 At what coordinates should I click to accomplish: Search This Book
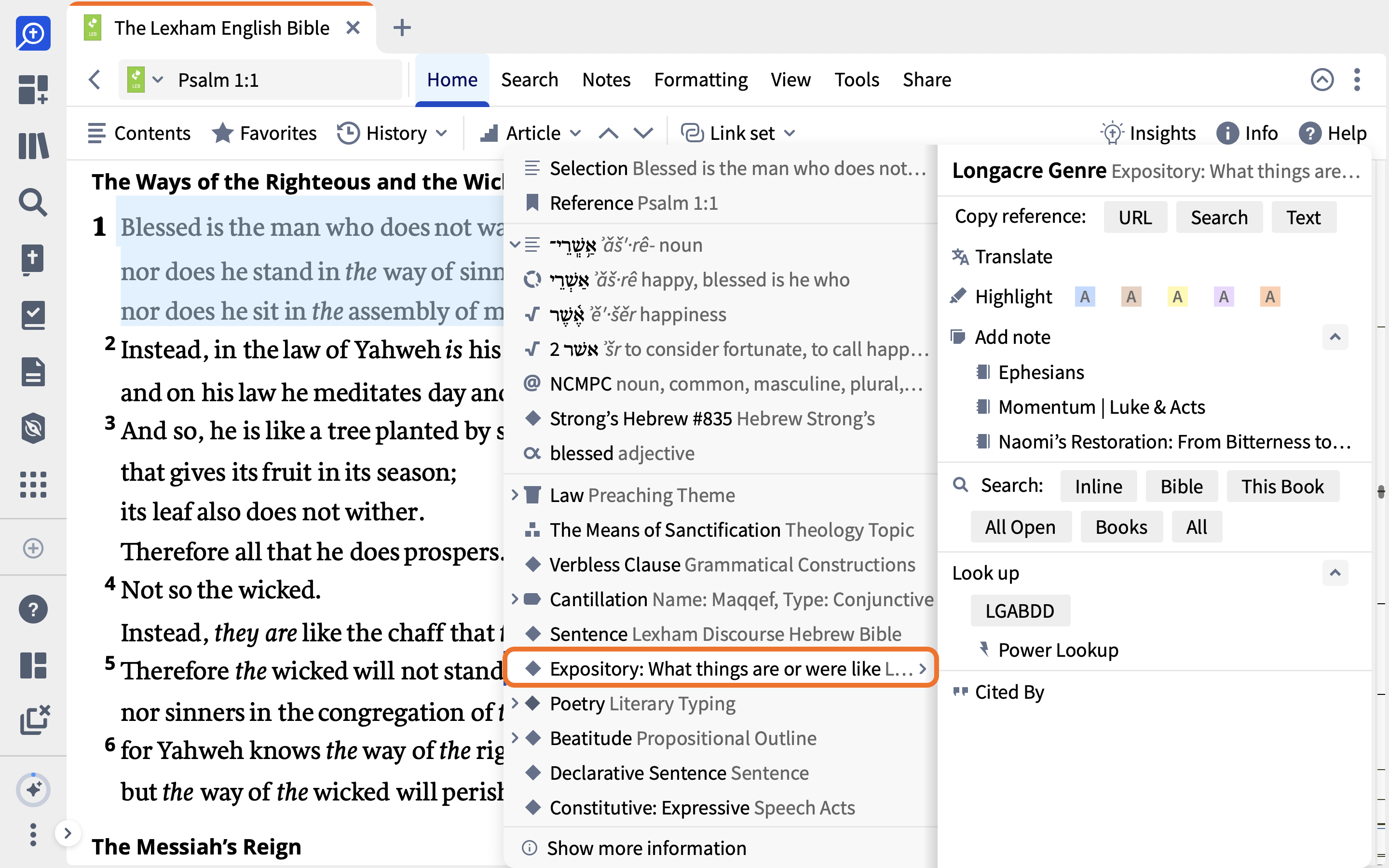pos(1283,486)
